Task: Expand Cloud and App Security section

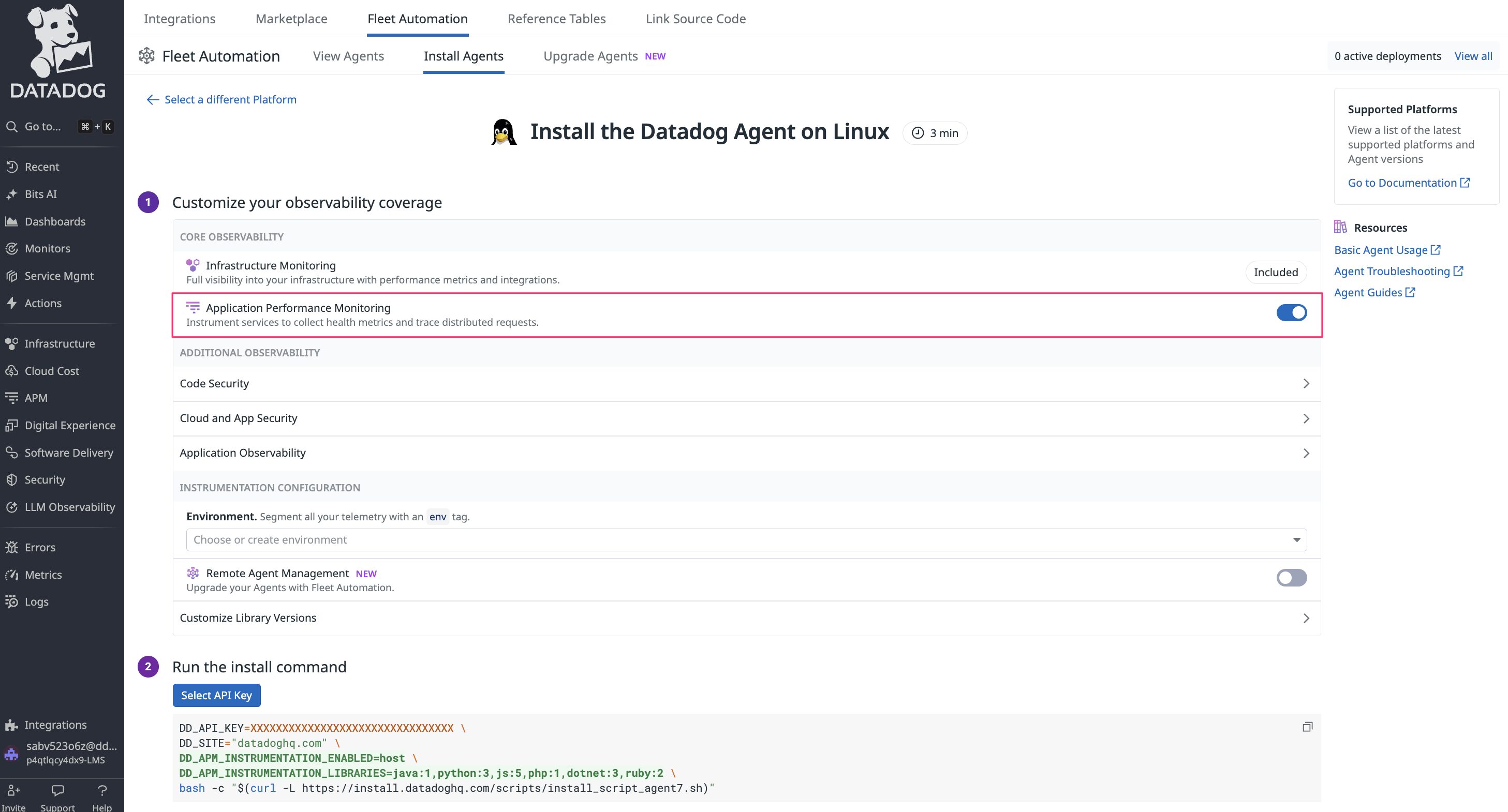Action: [x=746, y=418]
